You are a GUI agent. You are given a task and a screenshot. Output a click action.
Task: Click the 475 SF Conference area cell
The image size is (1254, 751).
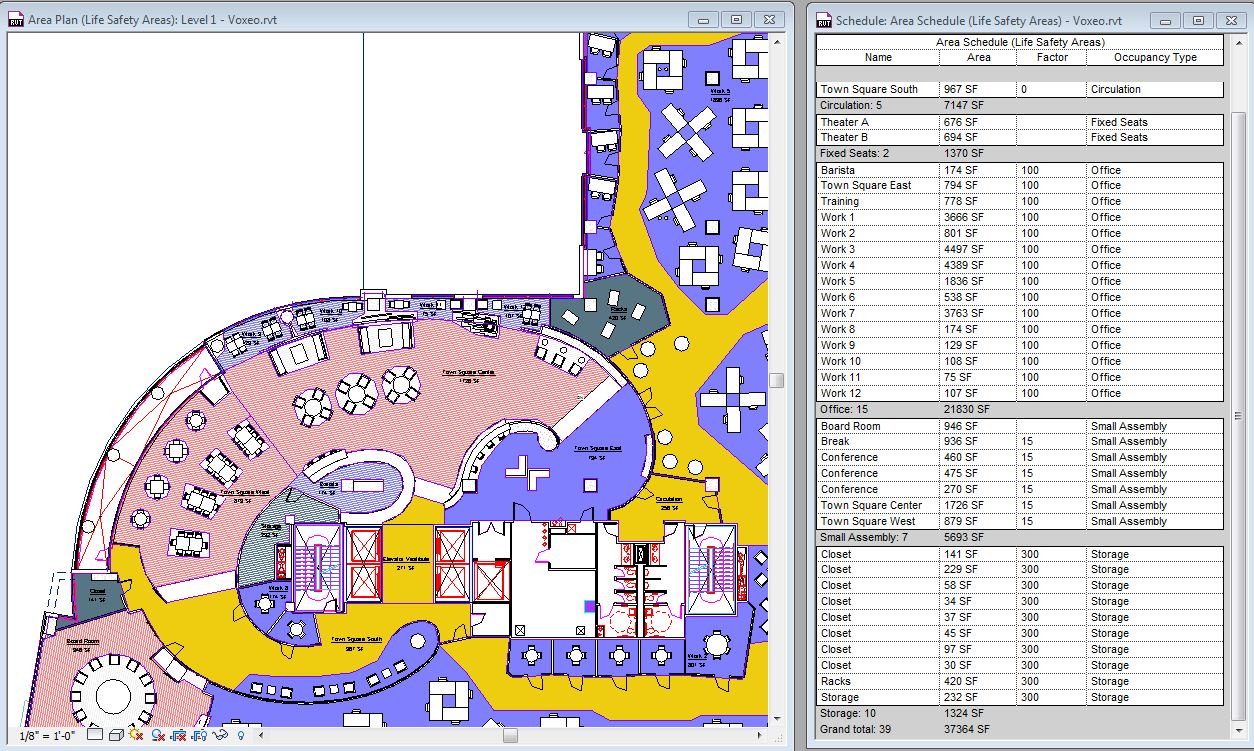978,473
